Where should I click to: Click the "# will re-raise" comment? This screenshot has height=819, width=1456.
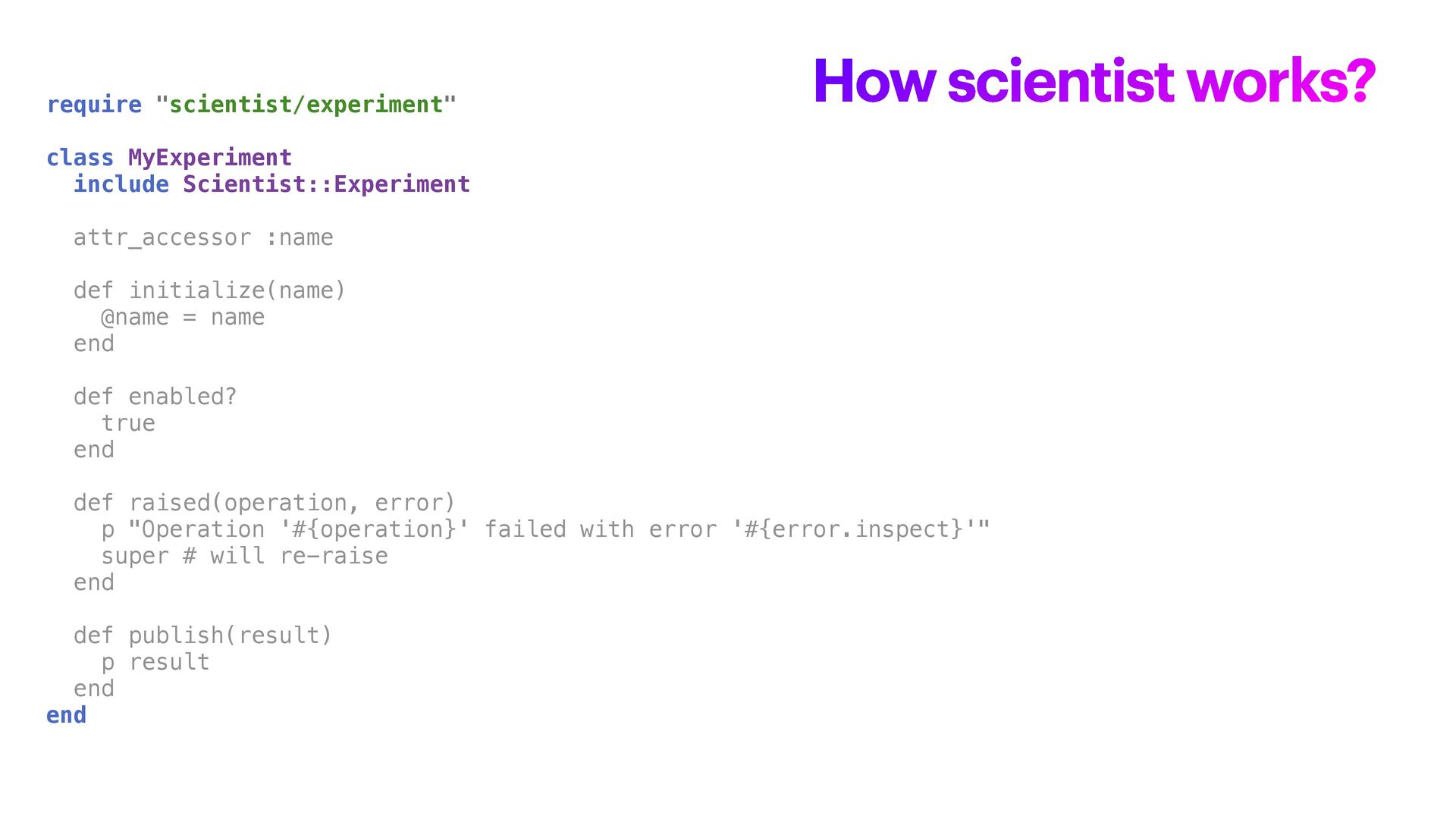pos(286,556)
